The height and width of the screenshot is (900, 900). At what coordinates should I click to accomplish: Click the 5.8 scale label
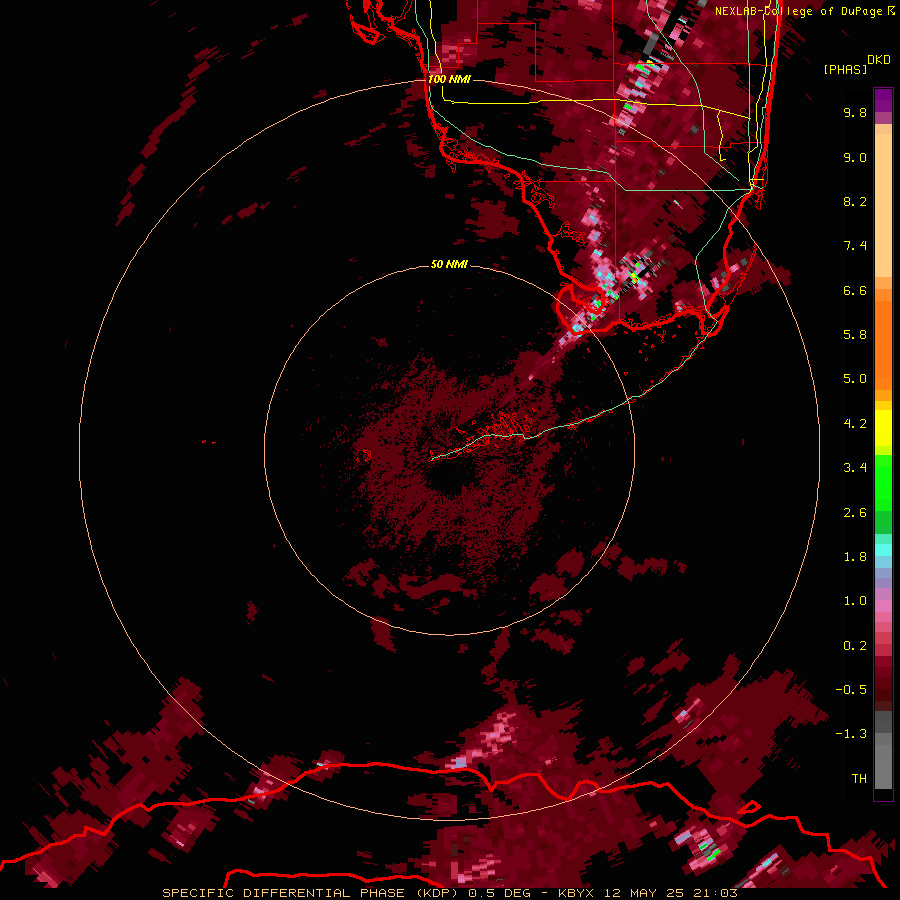coord(855,335)
